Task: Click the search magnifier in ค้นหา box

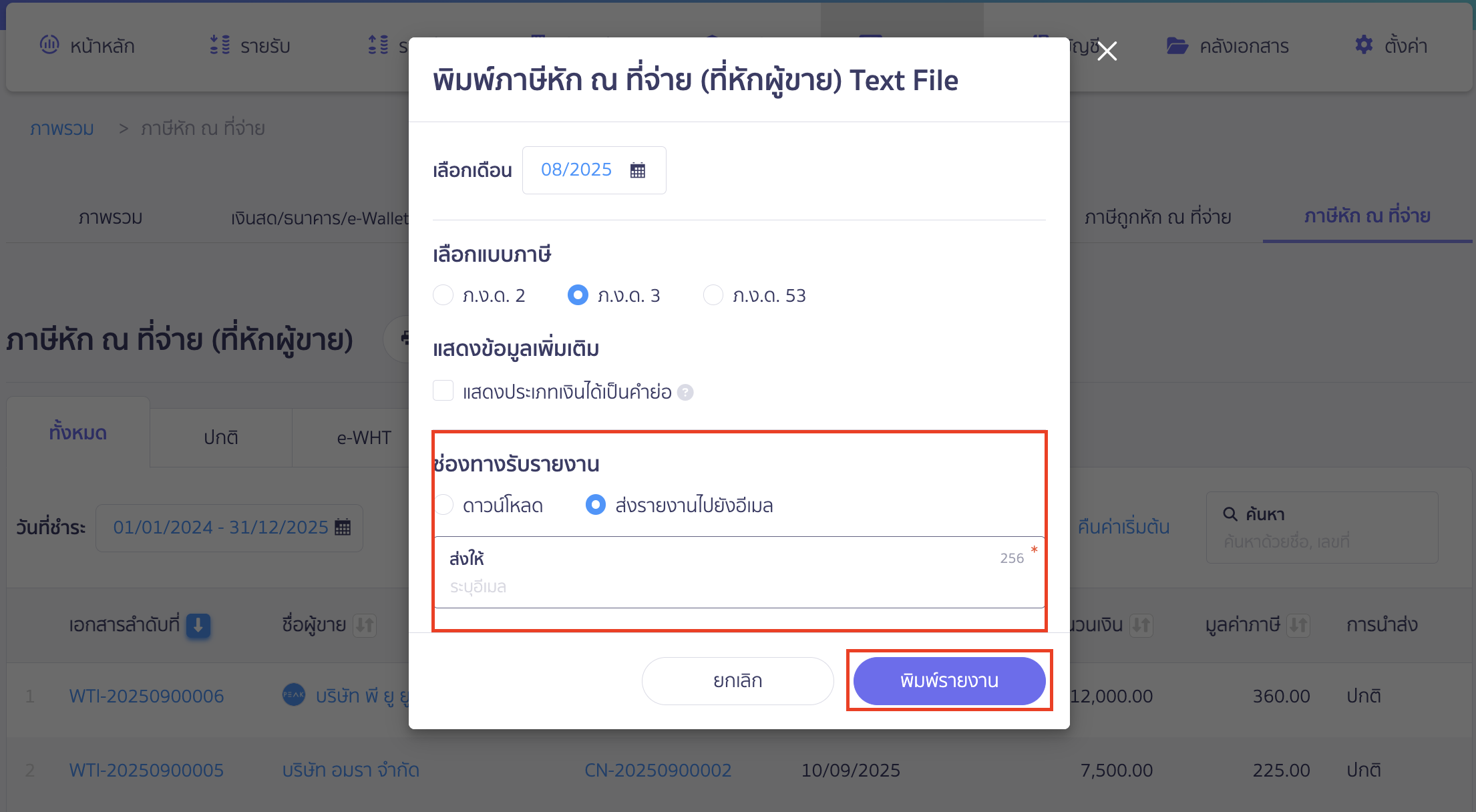Action: [x=1230, y=514]
